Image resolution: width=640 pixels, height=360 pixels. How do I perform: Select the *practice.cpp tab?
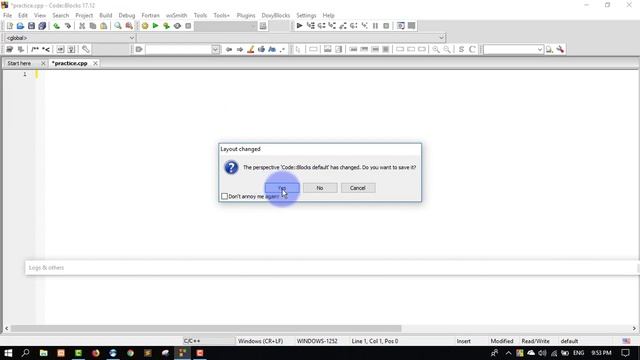pyautogui.click(x=70, y=63)
